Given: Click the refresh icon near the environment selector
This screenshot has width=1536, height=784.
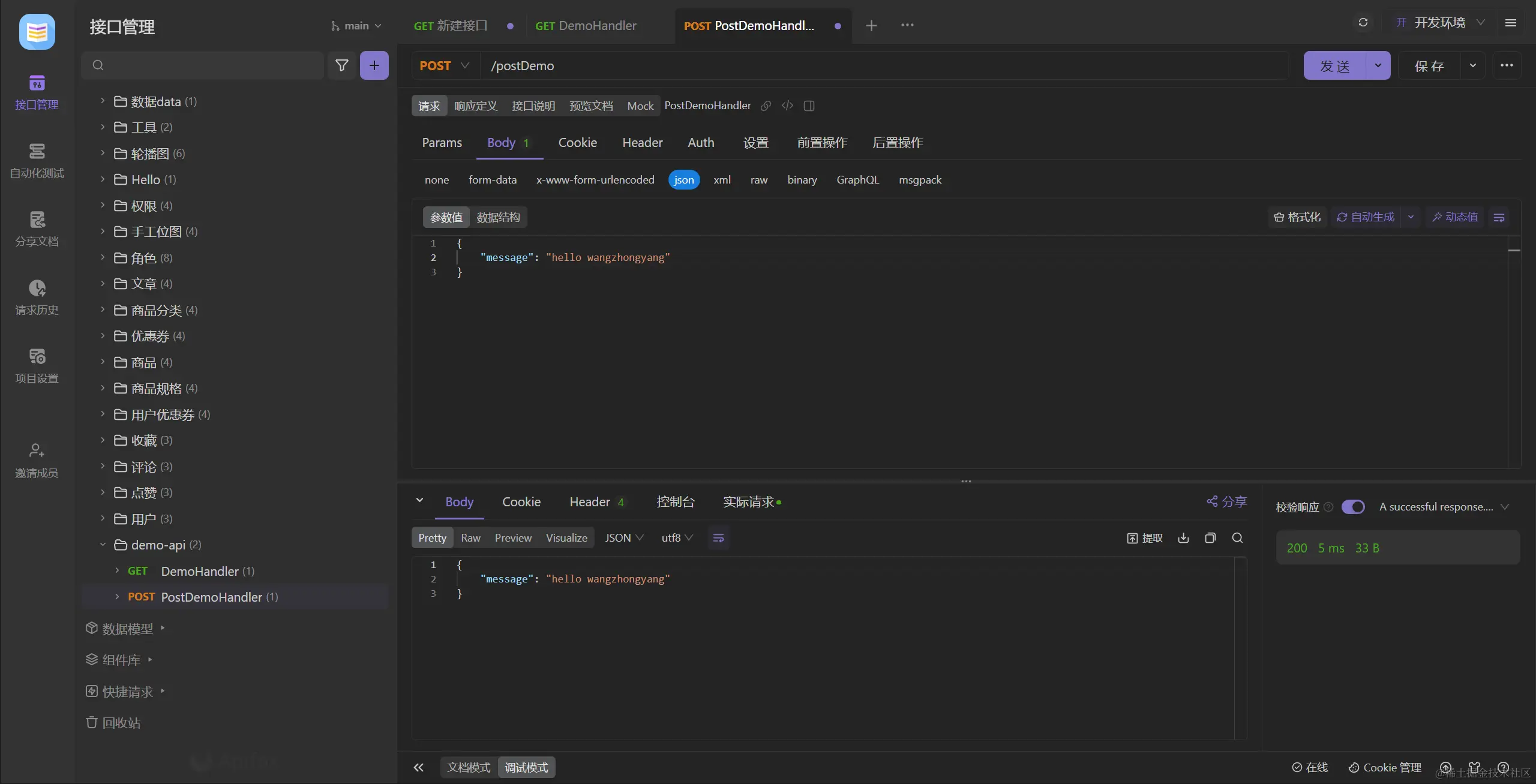Looking at the screenshot, I should tap(1363, 23).
